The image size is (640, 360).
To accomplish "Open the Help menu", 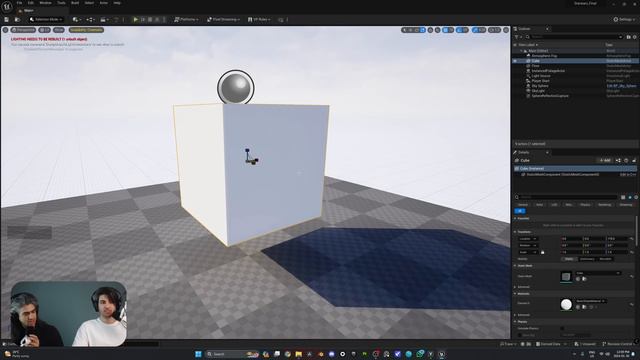I will pos(117,3).
